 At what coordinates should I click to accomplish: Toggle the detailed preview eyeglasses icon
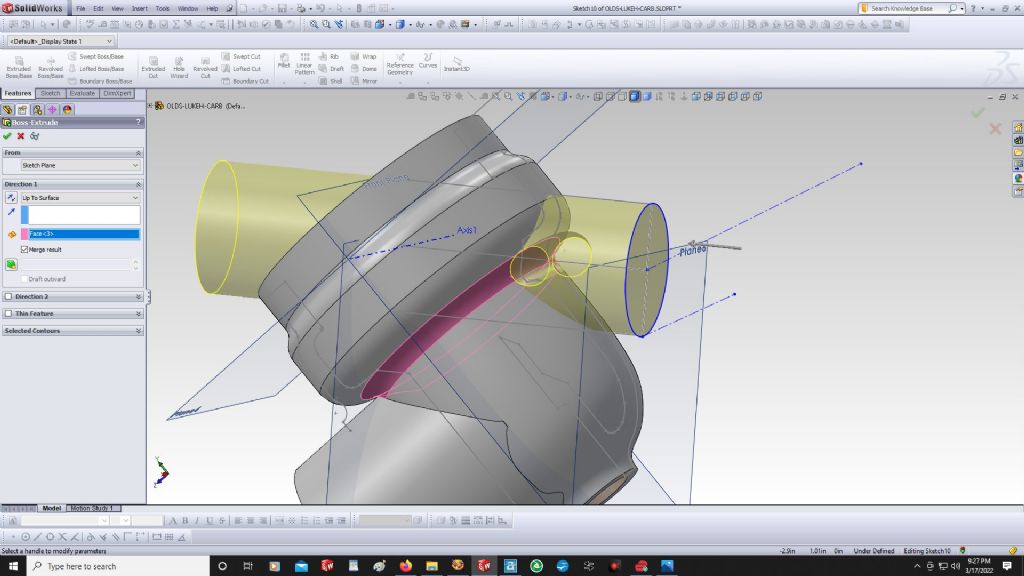(35, 136)
